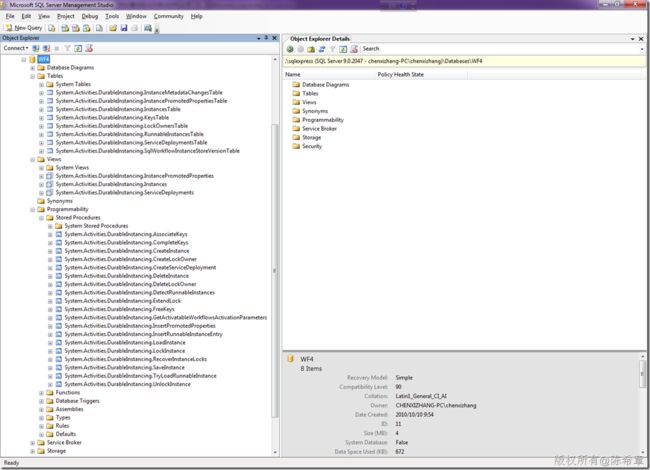Open the Edit menu
The image size is (650, 470).
coord(26,16)
